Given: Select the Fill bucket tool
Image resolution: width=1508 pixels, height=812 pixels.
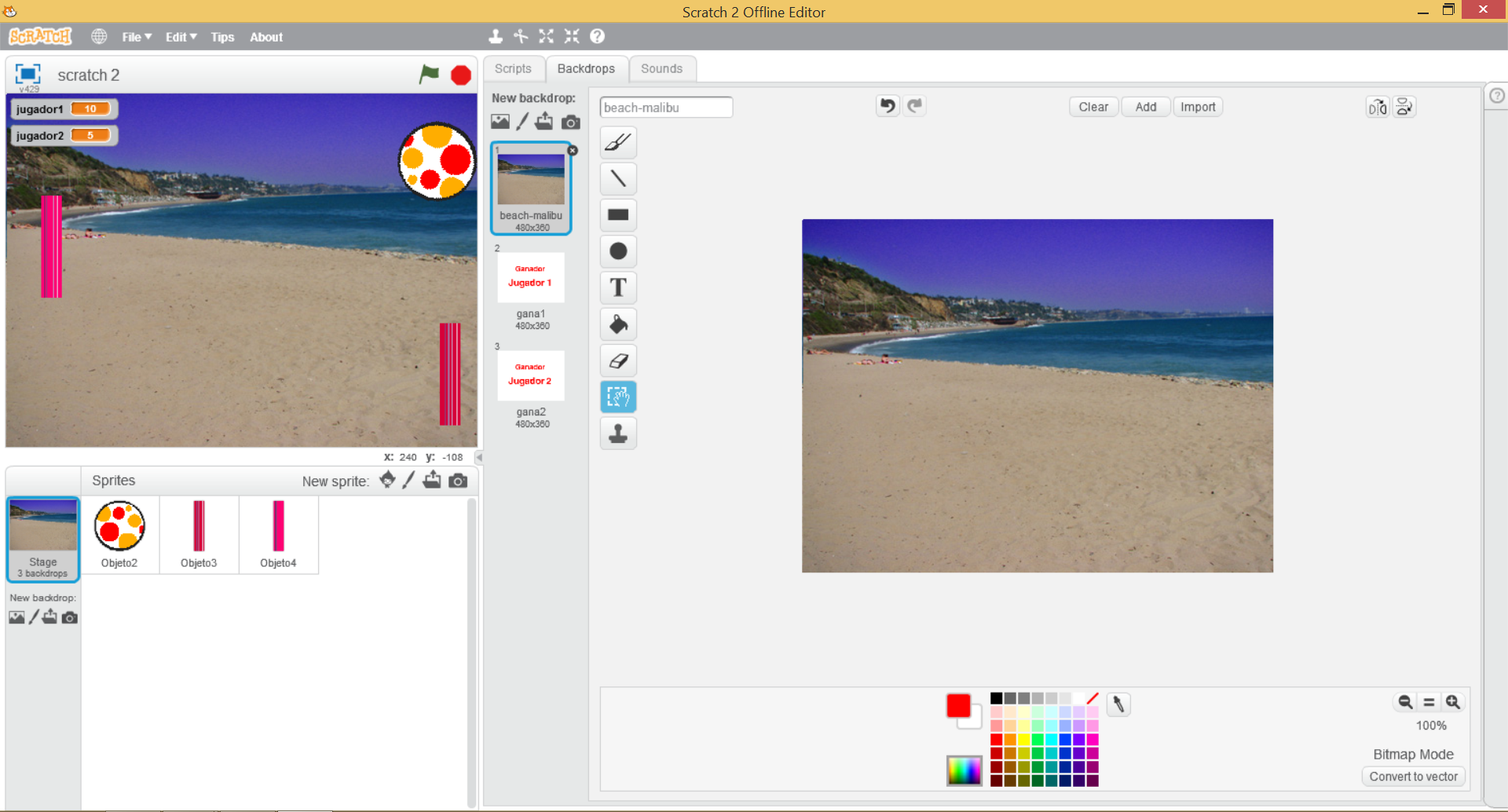Looking at the screenshot, I should pos(618,324).
